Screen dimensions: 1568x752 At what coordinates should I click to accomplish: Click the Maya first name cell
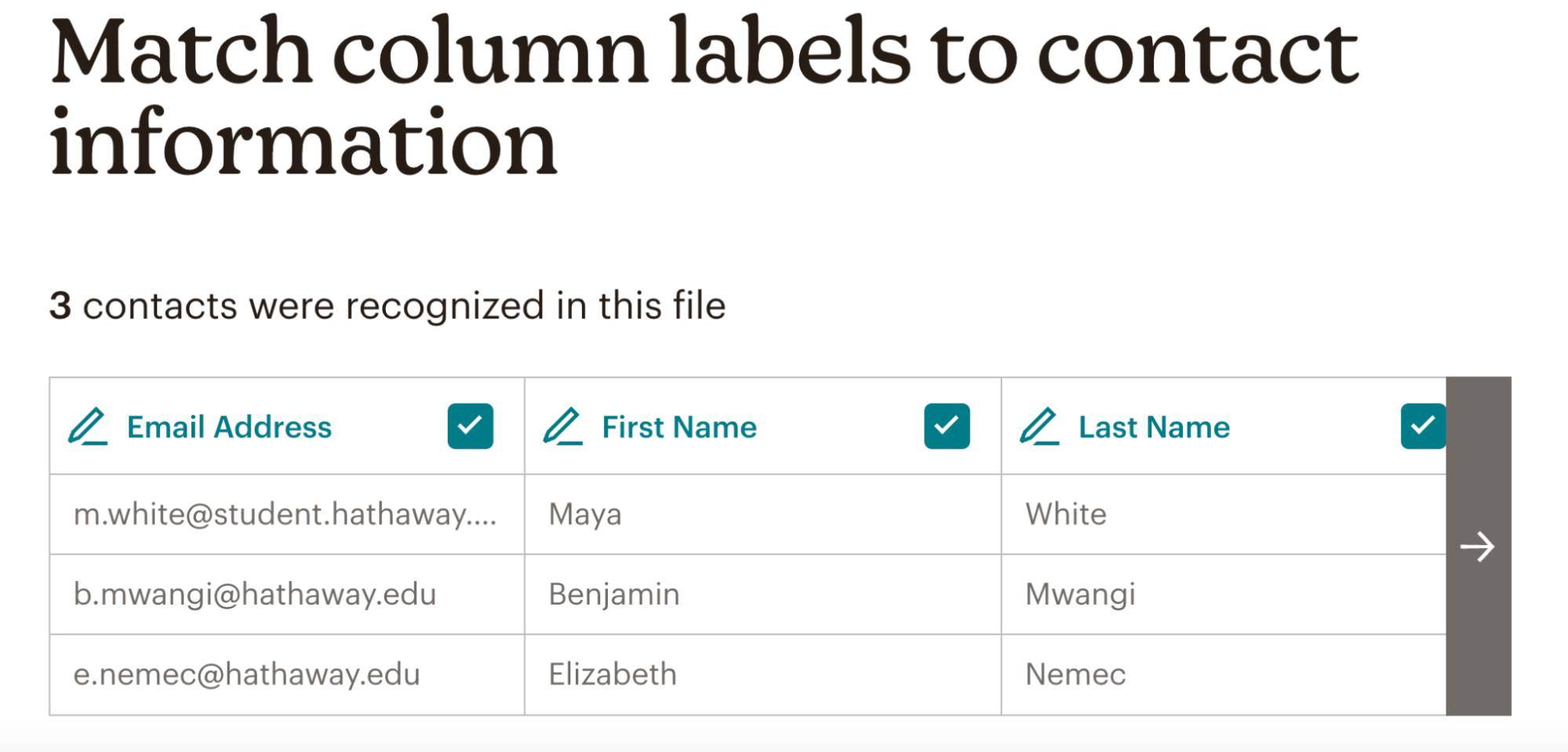585,514
